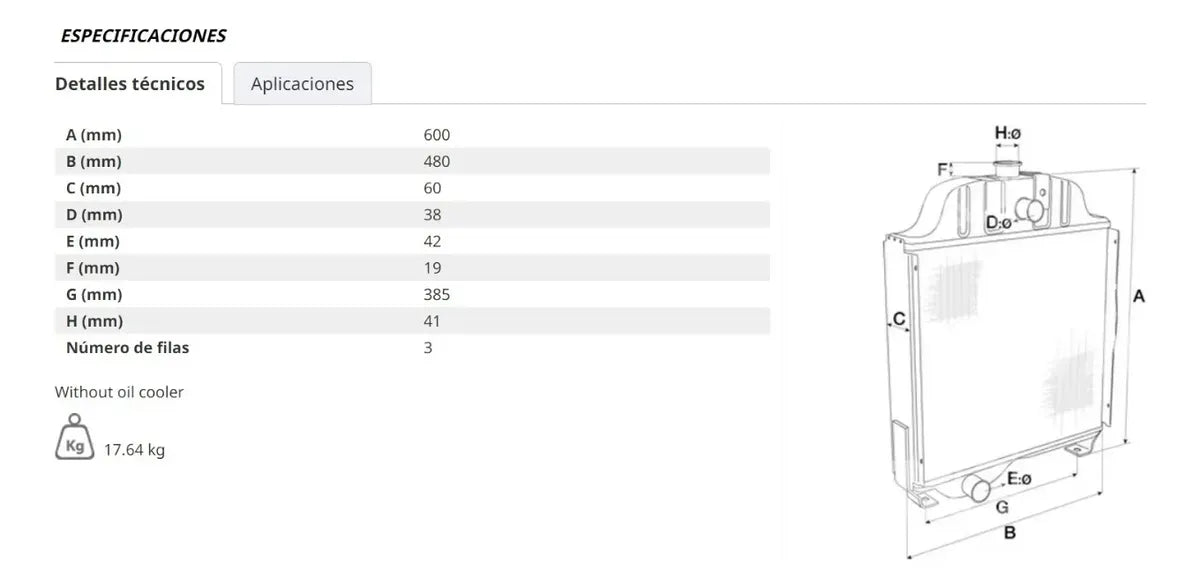This screenshot has width=1200, height=587.
Task: Click the H (mm) value 41
Action: 432,321
